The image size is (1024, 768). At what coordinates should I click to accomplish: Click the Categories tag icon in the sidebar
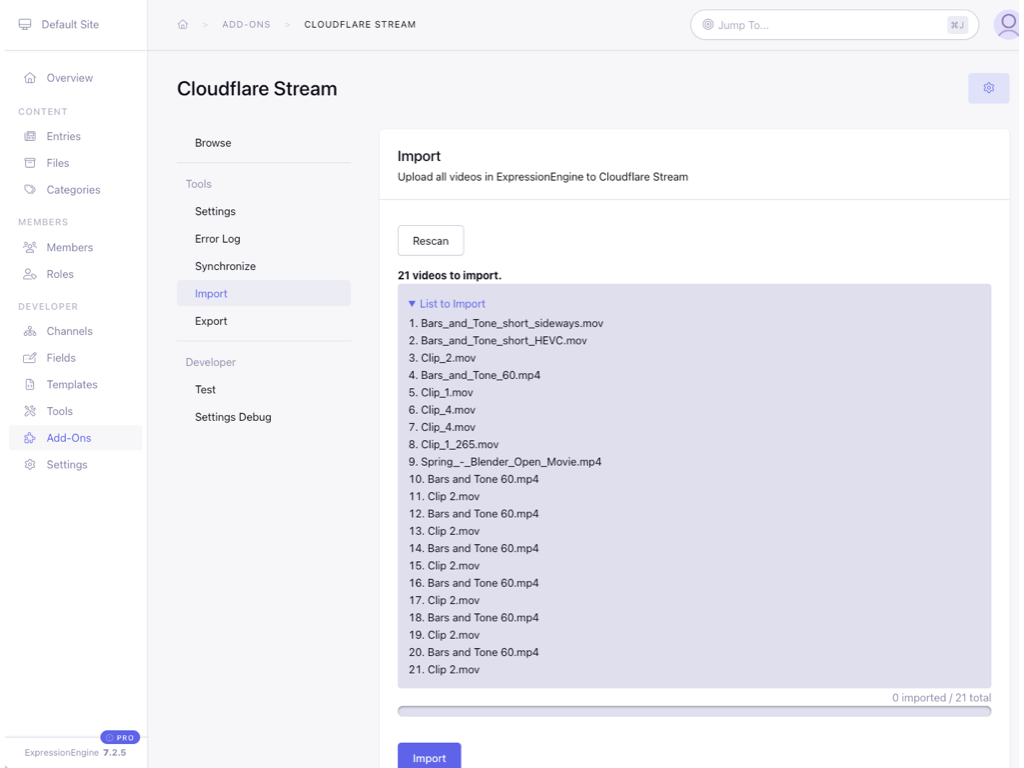point(30,189)
